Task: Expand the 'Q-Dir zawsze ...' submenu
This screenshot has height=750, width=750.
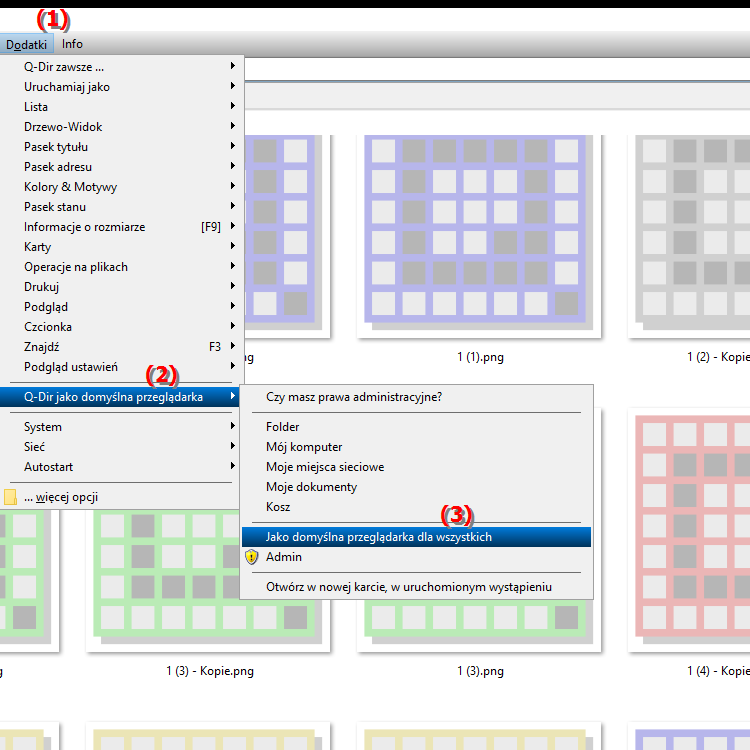Action: tap(121, 67)
